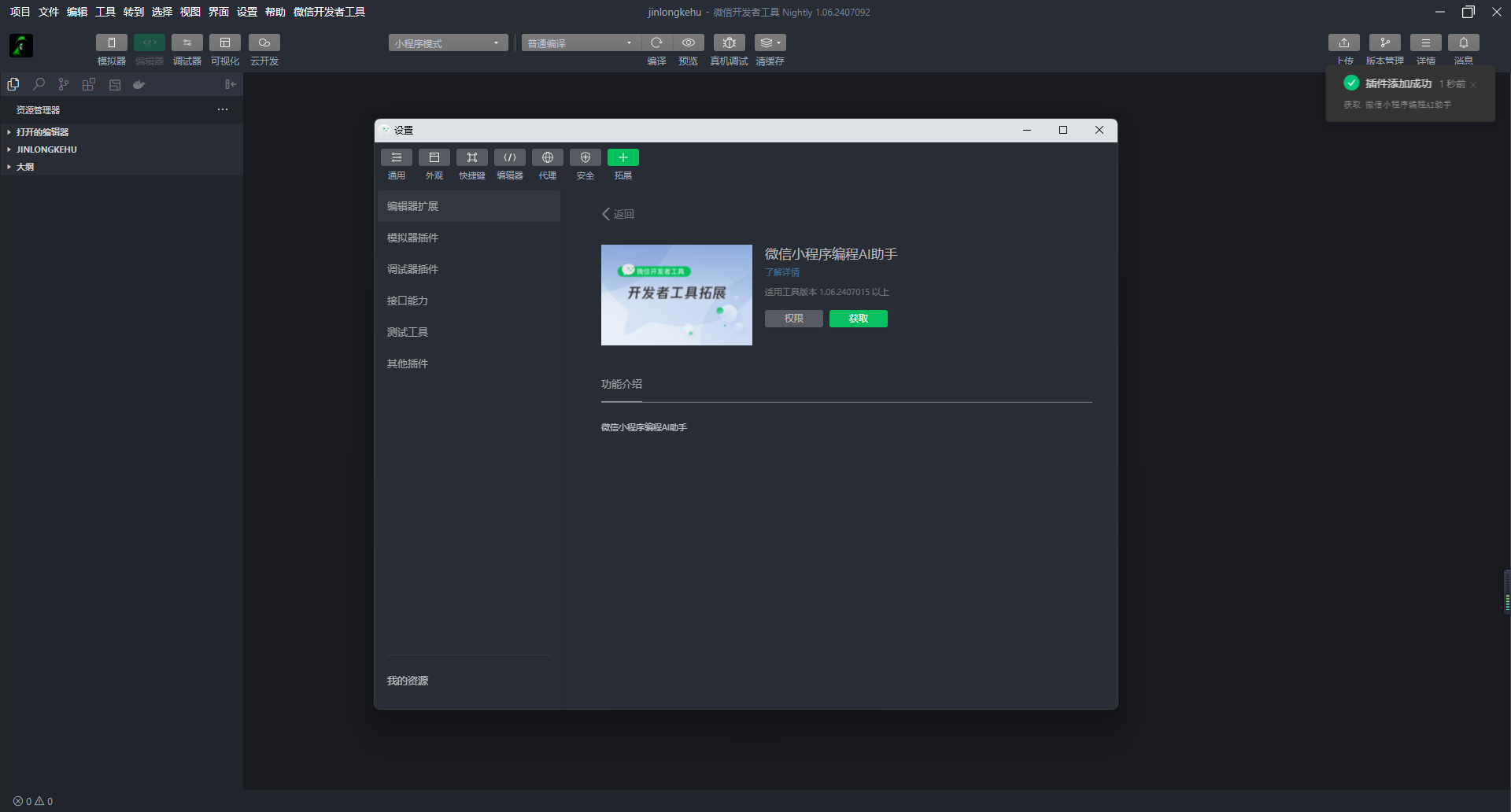Open the 消息 notifications bell

[x=1464, y=43]
